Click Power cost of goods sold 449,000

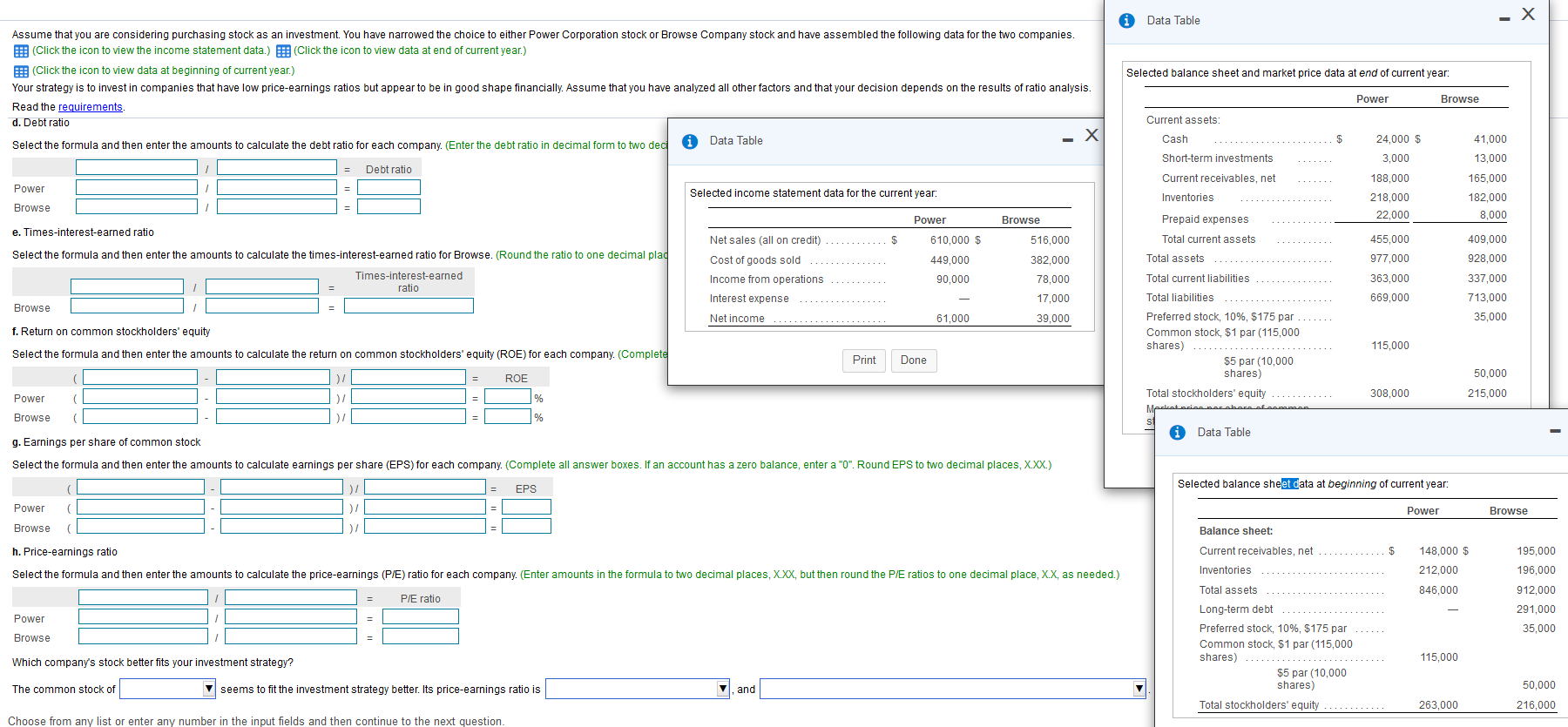[x=950, y=260]
